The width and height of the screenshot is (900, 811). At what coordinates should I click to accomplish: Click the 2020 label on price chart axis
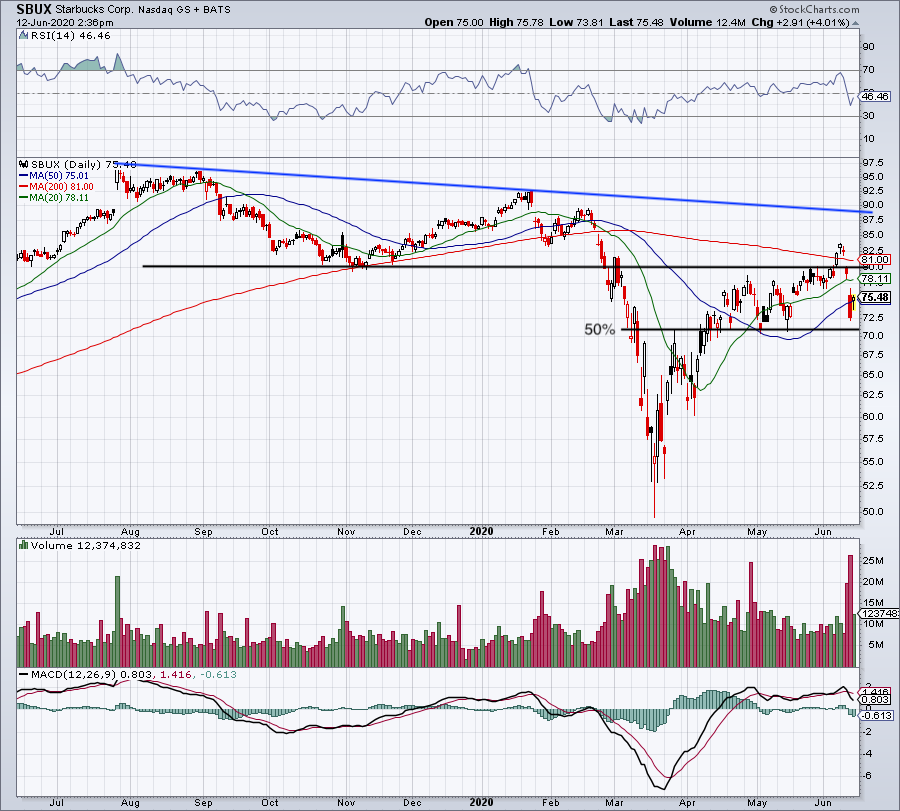click(x=481, y=531)
